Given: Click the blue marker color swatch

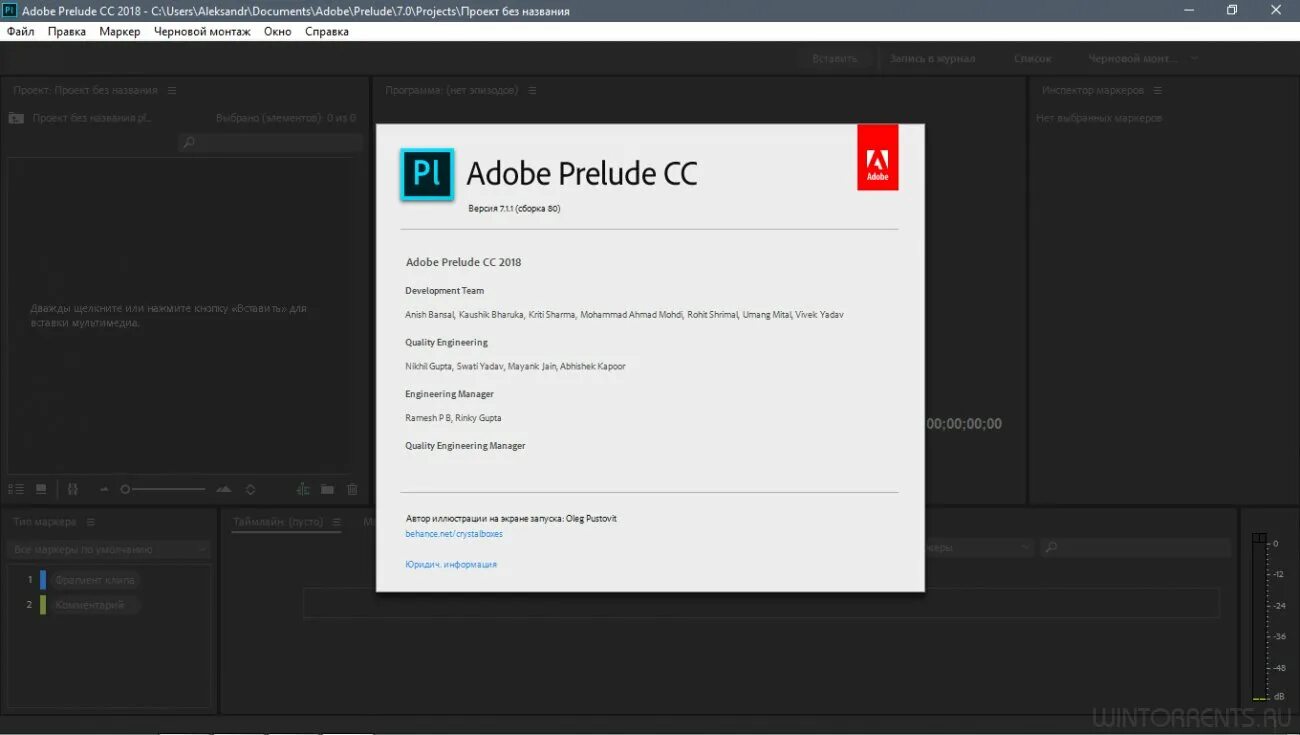Looking at the screenshot, I should [43, 580].
